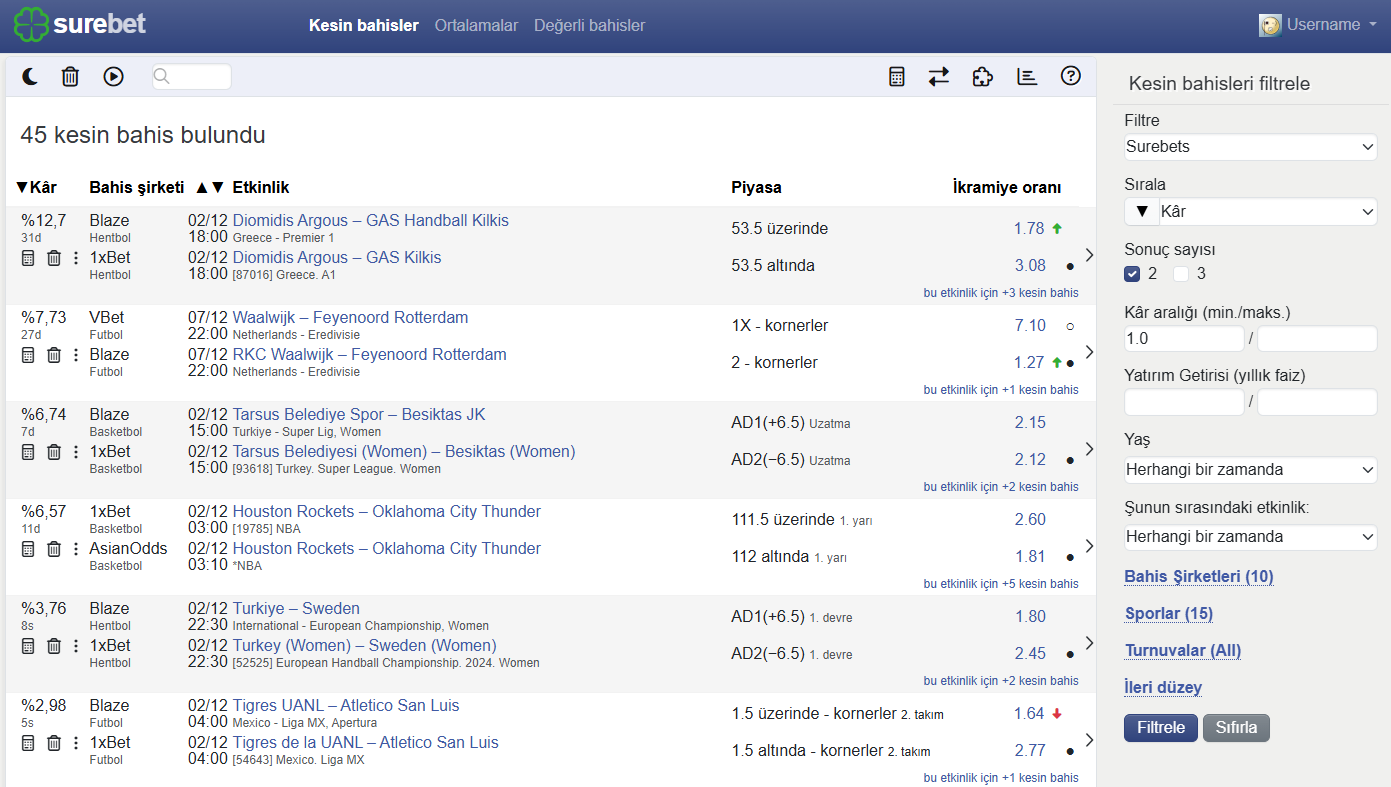
Task: Focus the maximum Kâr aralığı field
Action: coord(1317,339)
